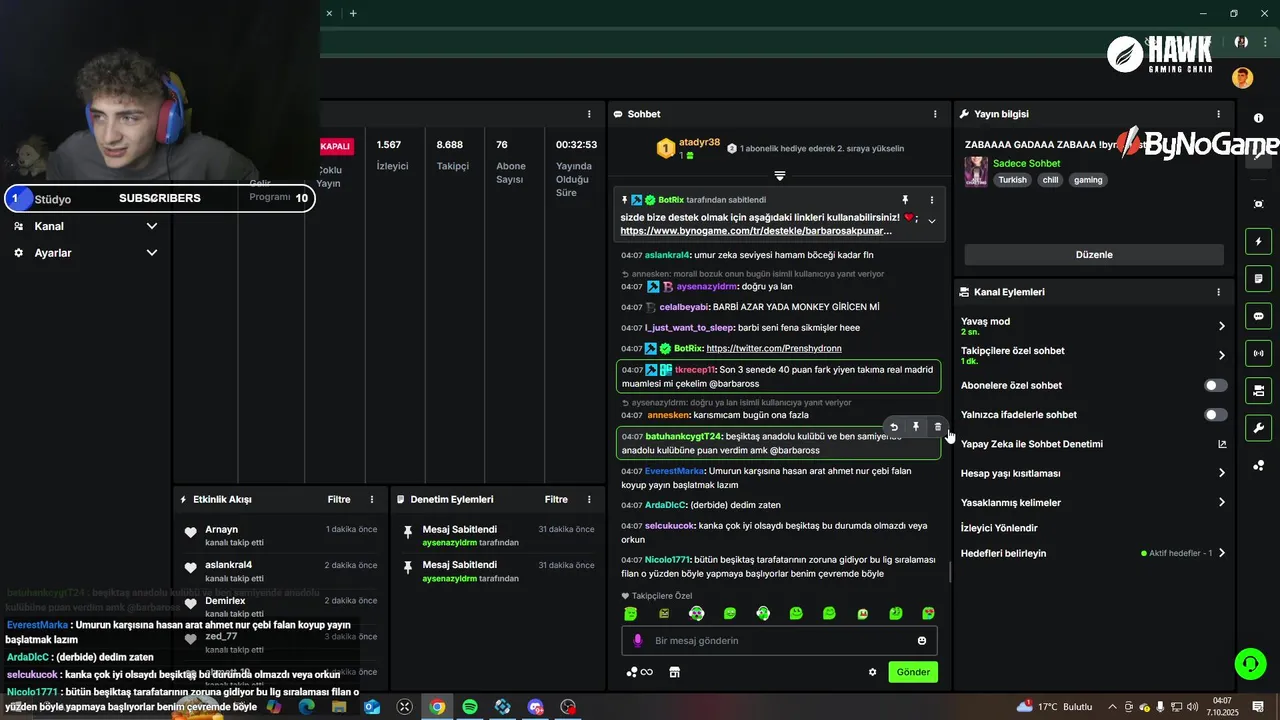
Task: Click Arnayn follower entry in activity feed
Action: point(280,535)
